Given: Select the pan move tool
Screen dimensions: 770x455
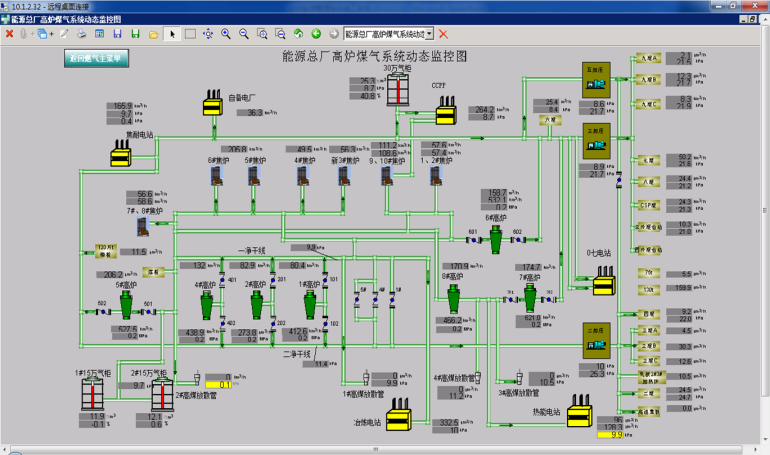Looking at the screenshot, I should pyautogui.click(x=208, y=33).
